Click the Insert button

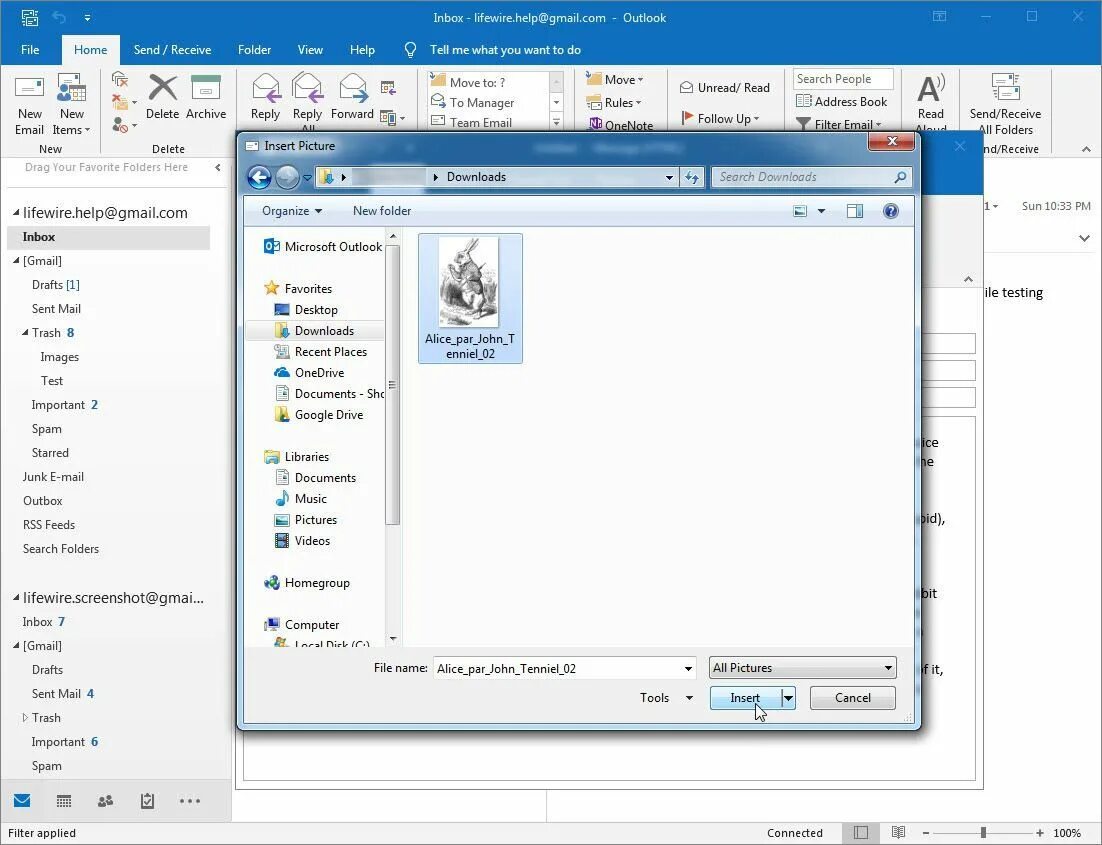coord(745,698)
